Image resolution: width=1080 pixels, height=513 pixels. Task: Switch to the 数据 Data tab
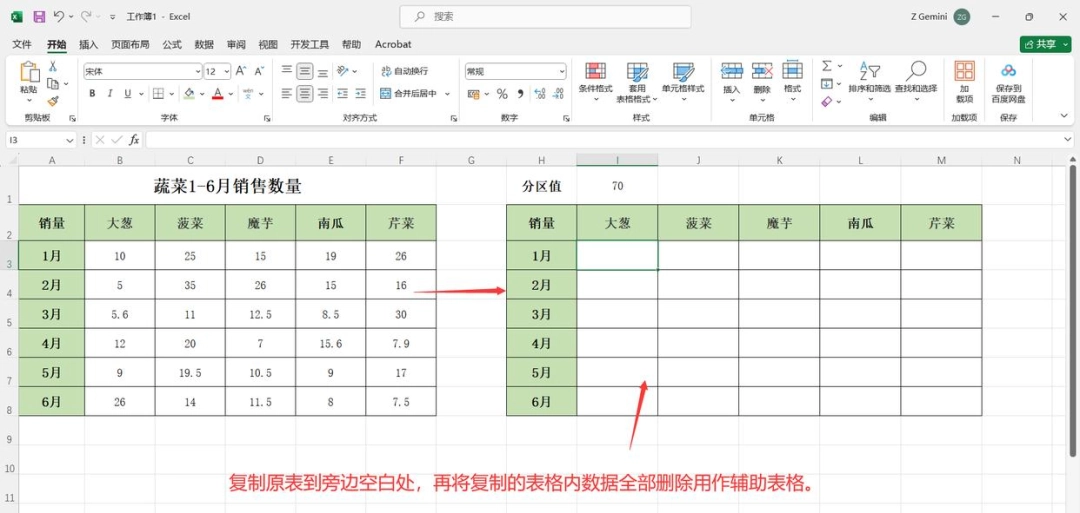click(x=204, y=44)
